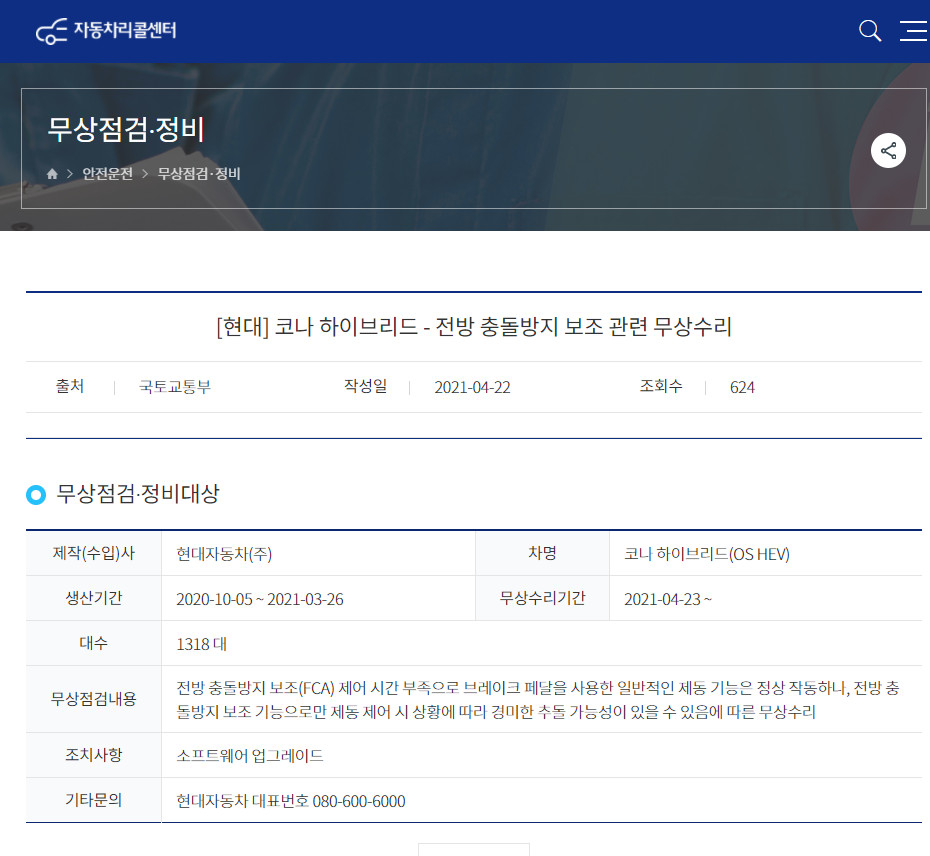Click the share icon button
Image resolution: width=930 pixels, height=856 pixels.
[x=888, y=151]
